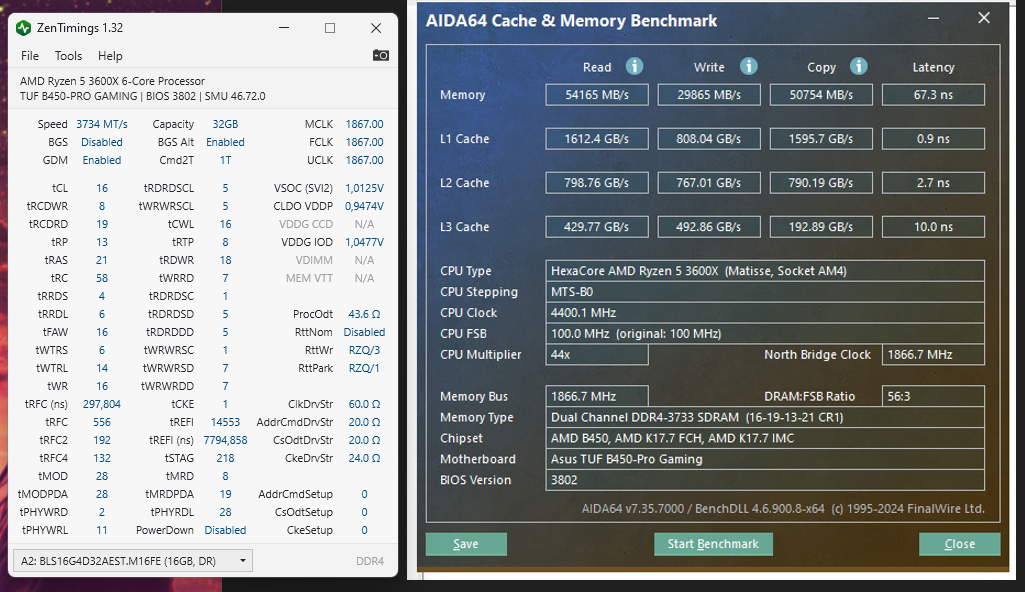Click the tREFI value 14553
The image size is (1025, 592).
click(225, 422)
